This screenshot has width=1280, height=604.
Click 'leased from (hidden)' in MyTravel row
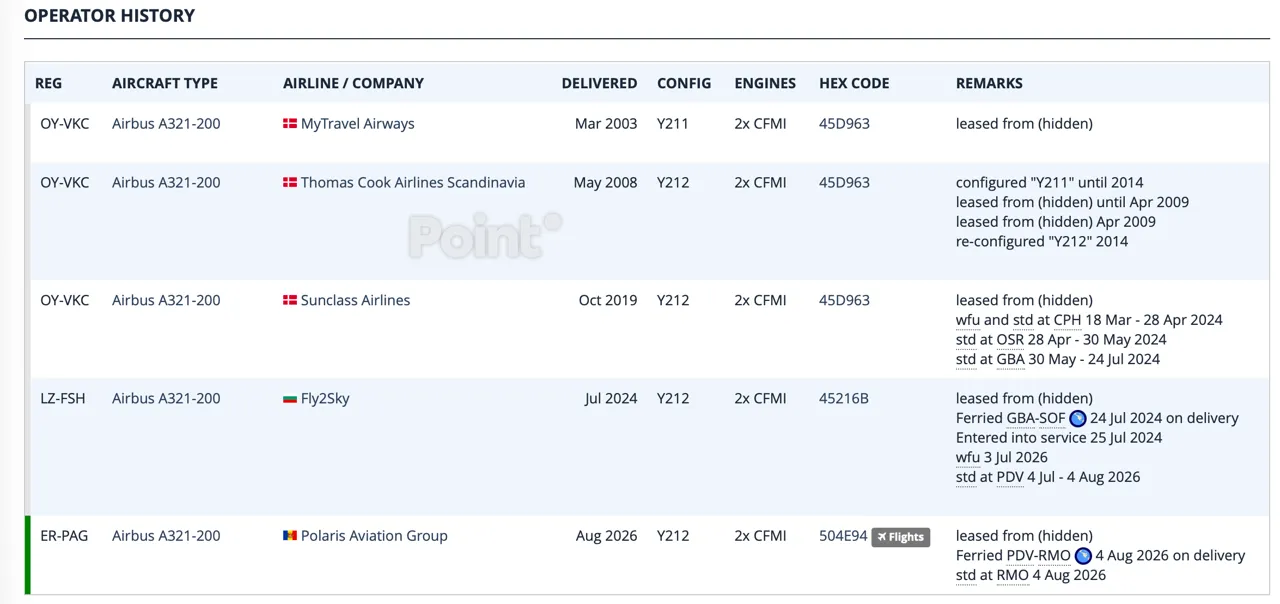click(1024, 124)
